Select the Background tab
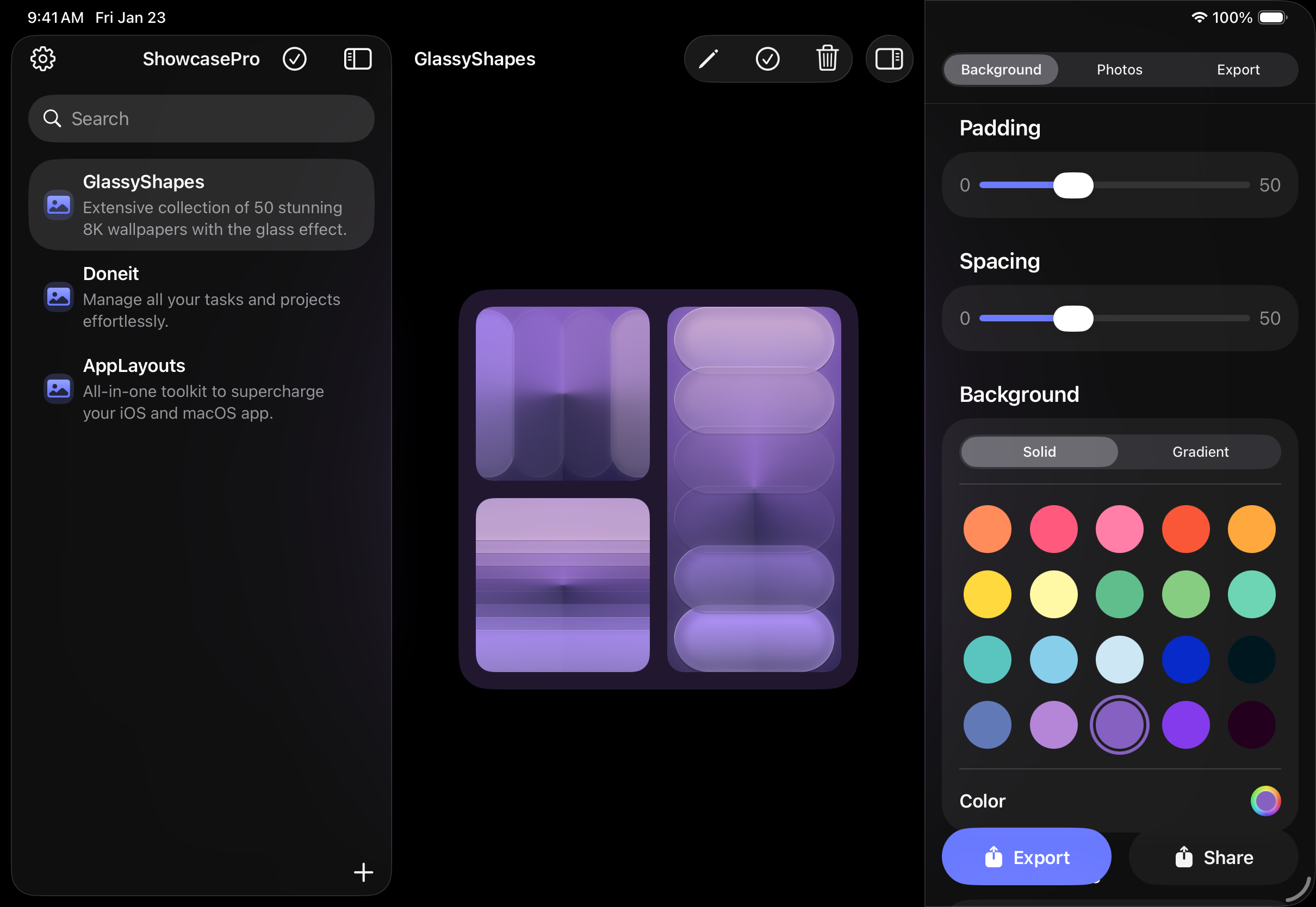Image resolution: width=1316 pixels, height=907 pixels. tap(1001, 70)
